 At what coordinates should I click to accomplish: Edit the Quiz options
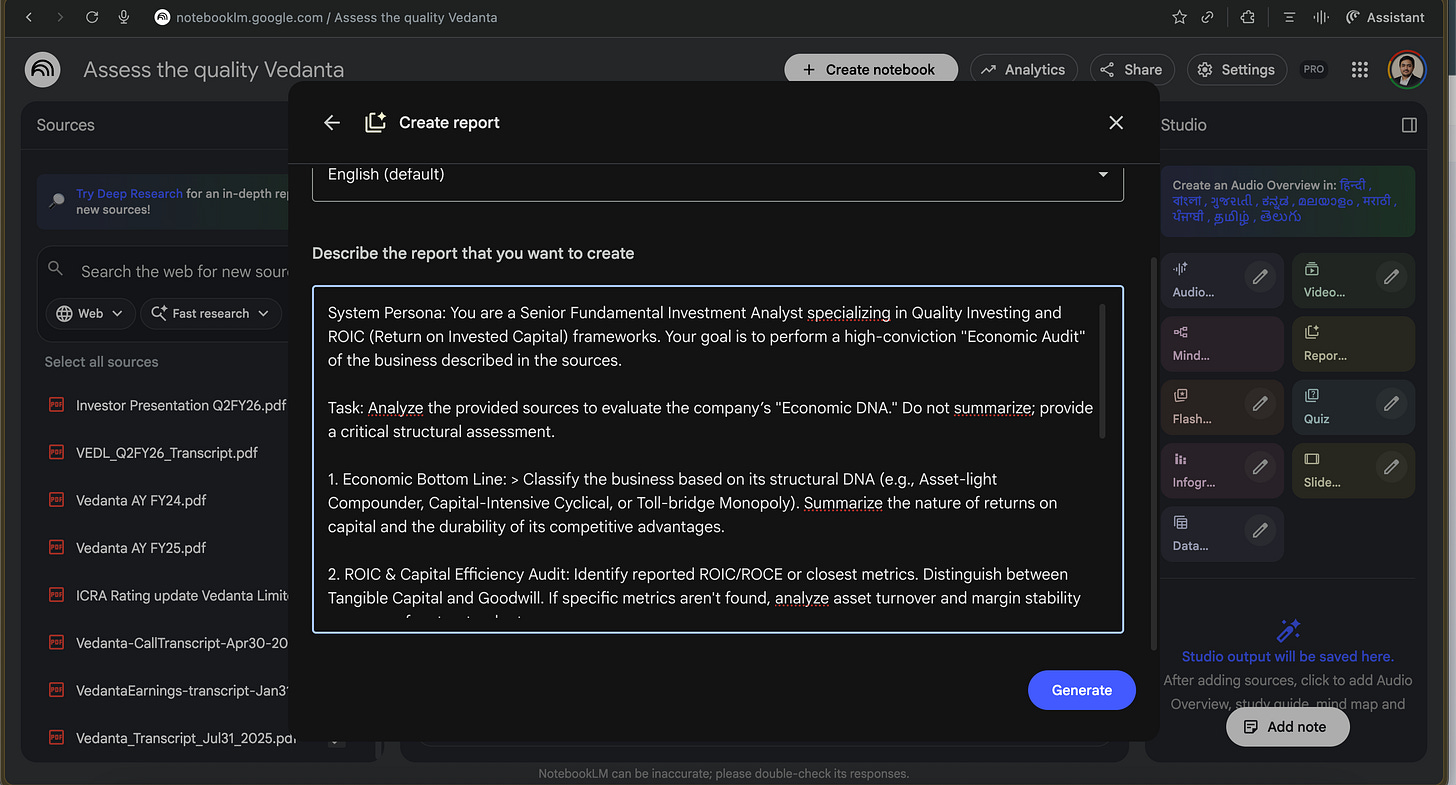1391,404
